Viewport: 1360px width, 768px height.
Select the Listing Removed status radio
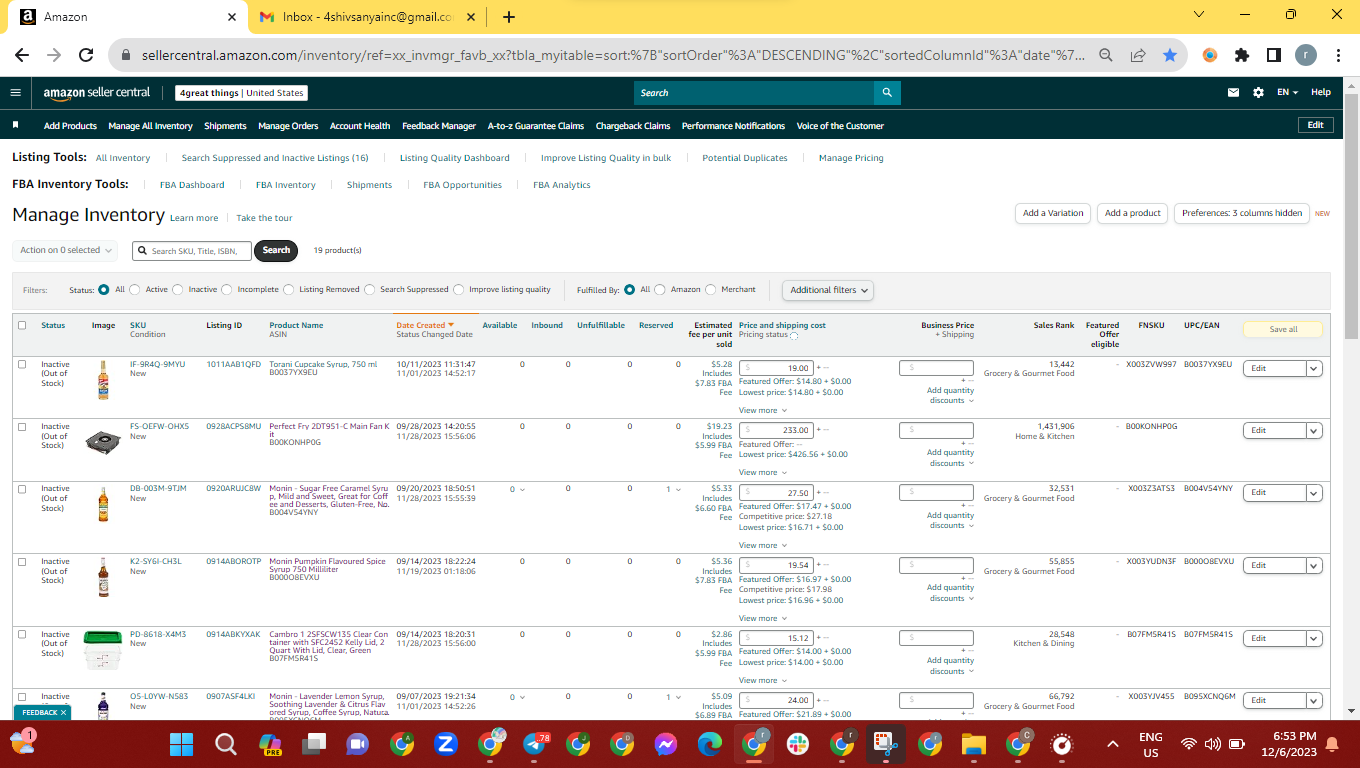tap(289, 290)
